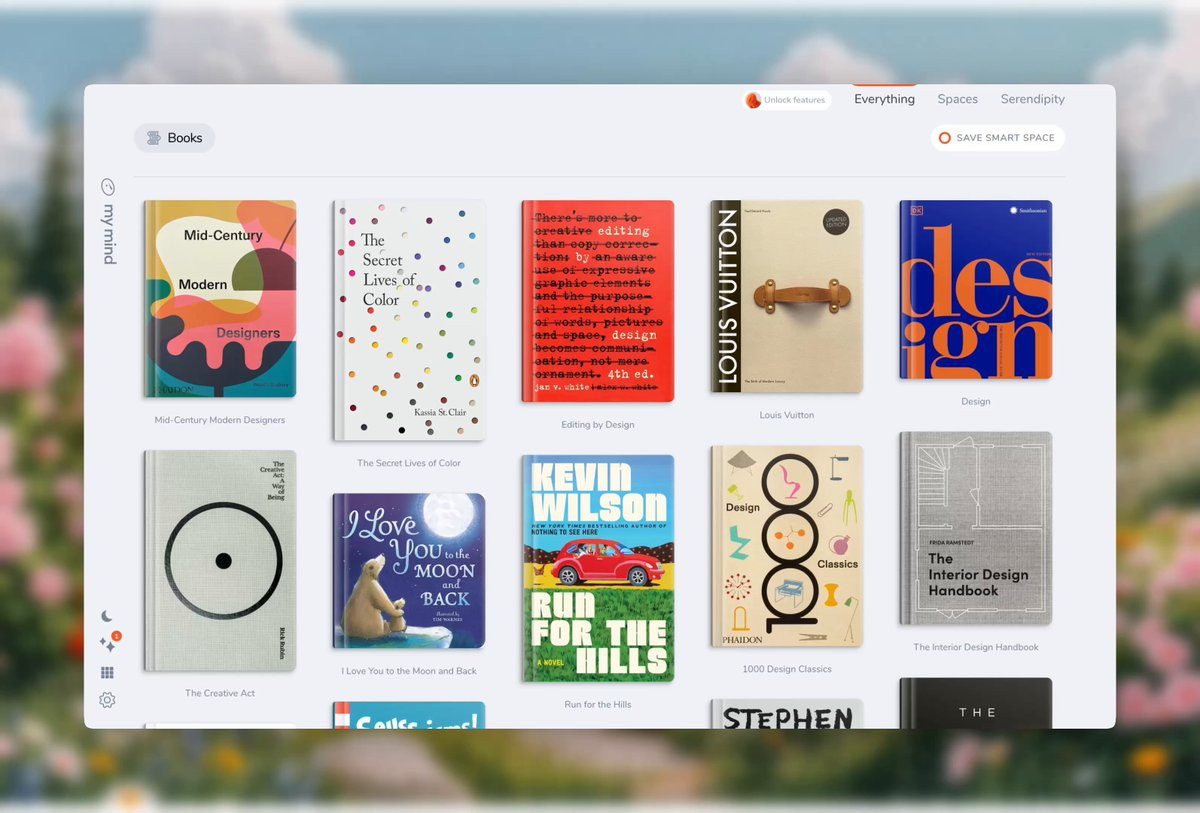Viewport: 1200px width, 813px height.
Task: Click the 'Run for the Hills' caption
Action: [598, 704]
